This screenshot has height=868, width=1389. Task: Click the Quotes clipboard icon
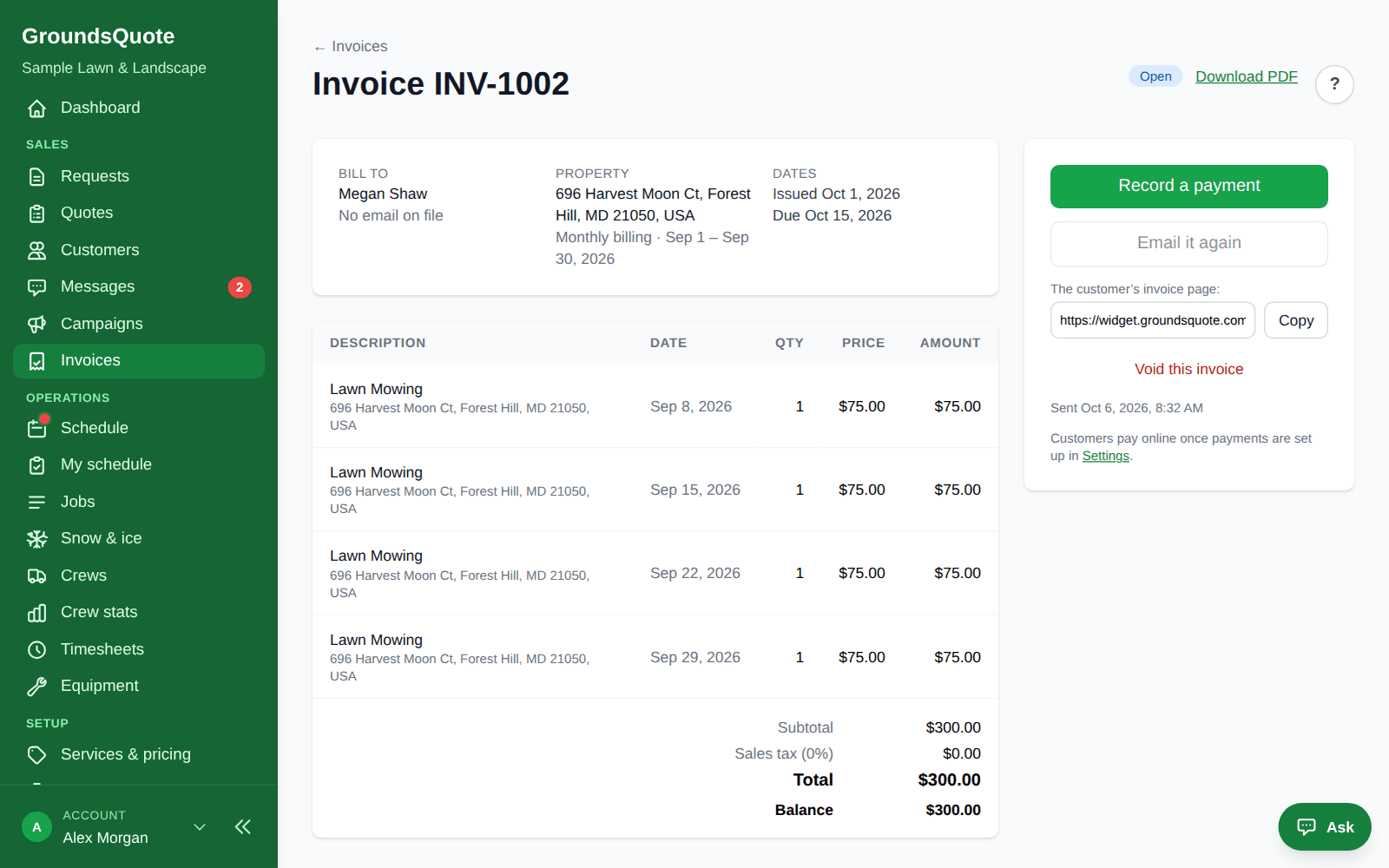click(x=36, y=214)
